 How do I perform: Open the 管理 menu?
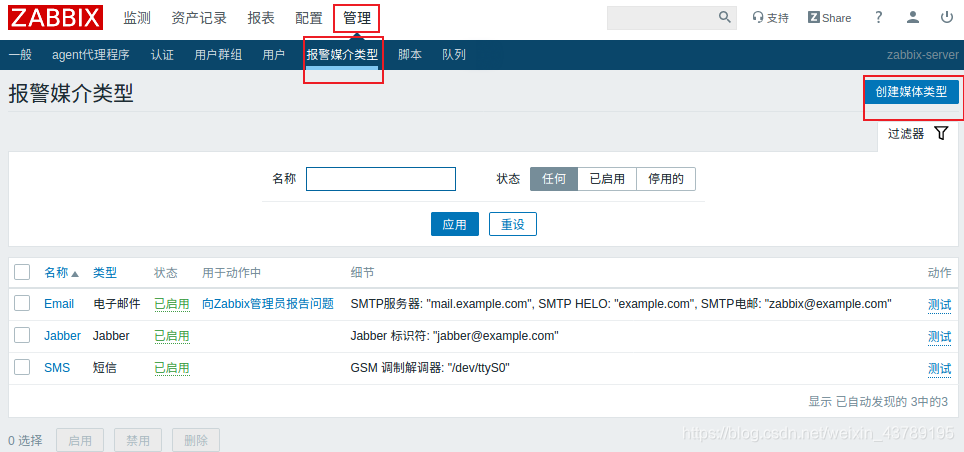pyautogui.click(x=357, y=18)
